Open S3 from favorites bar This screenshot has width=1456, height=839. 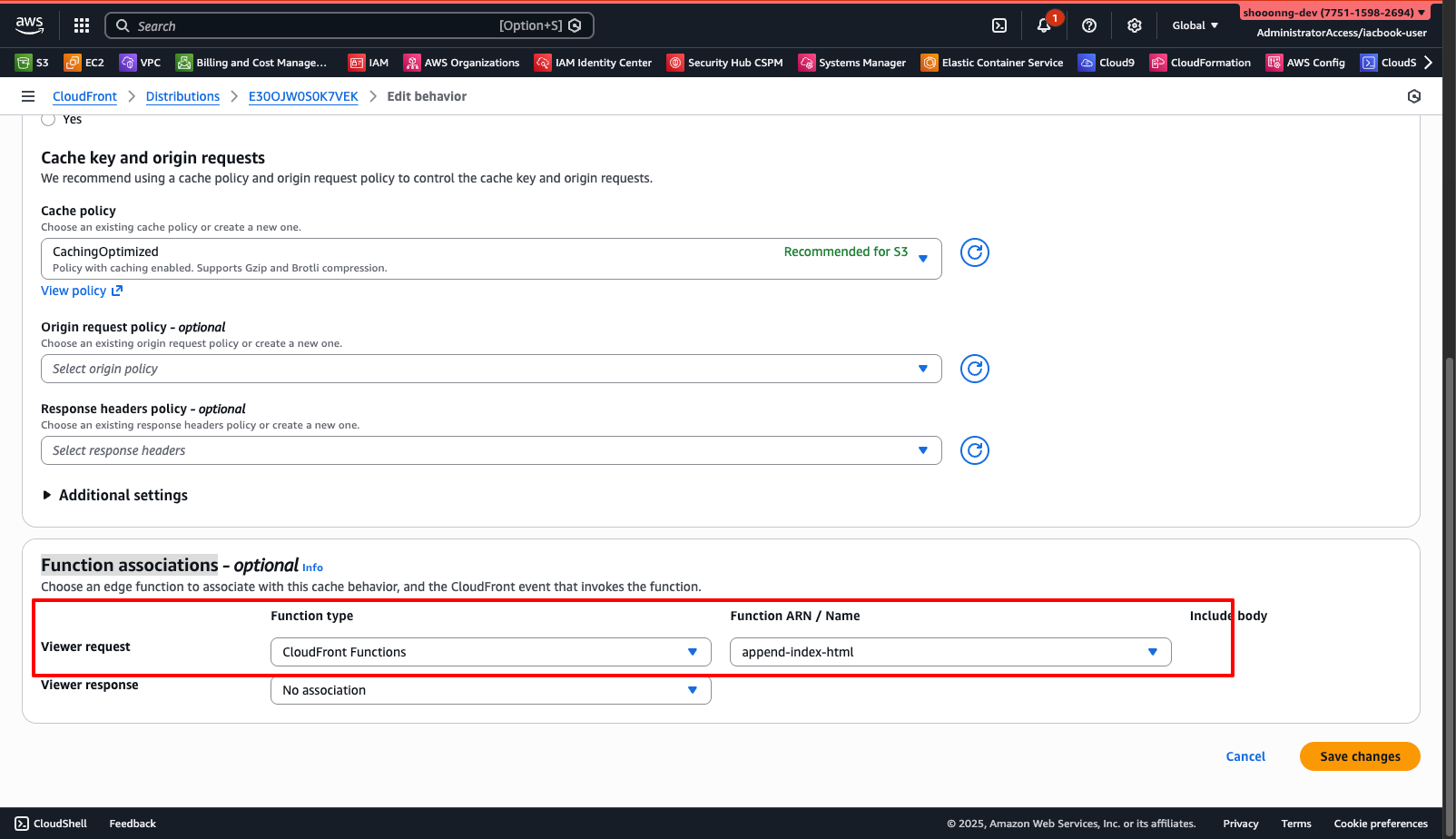[x=33, y=63]
